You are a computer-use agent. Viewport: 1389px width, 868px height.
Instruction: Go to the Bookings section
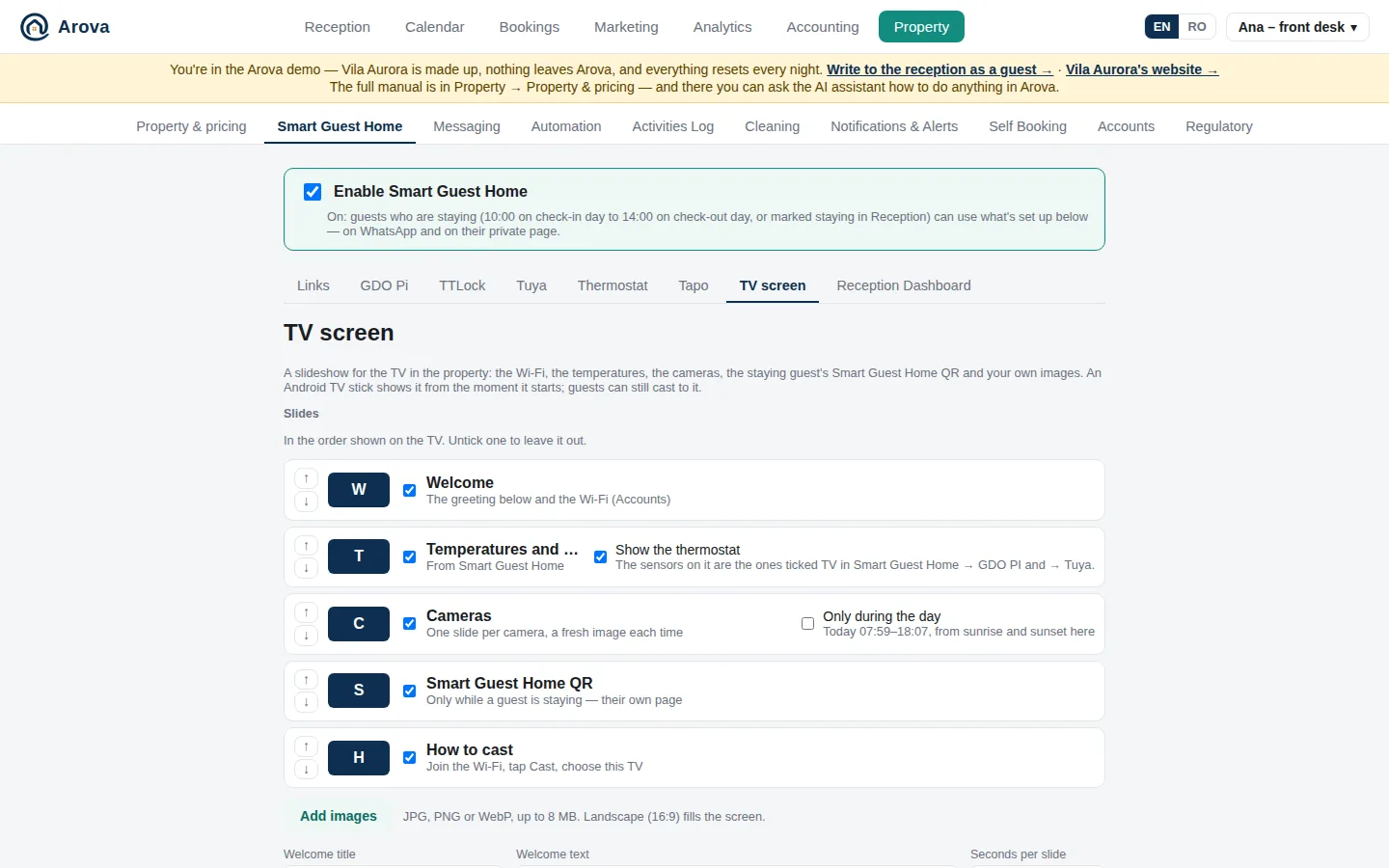(x=530, y=27)
